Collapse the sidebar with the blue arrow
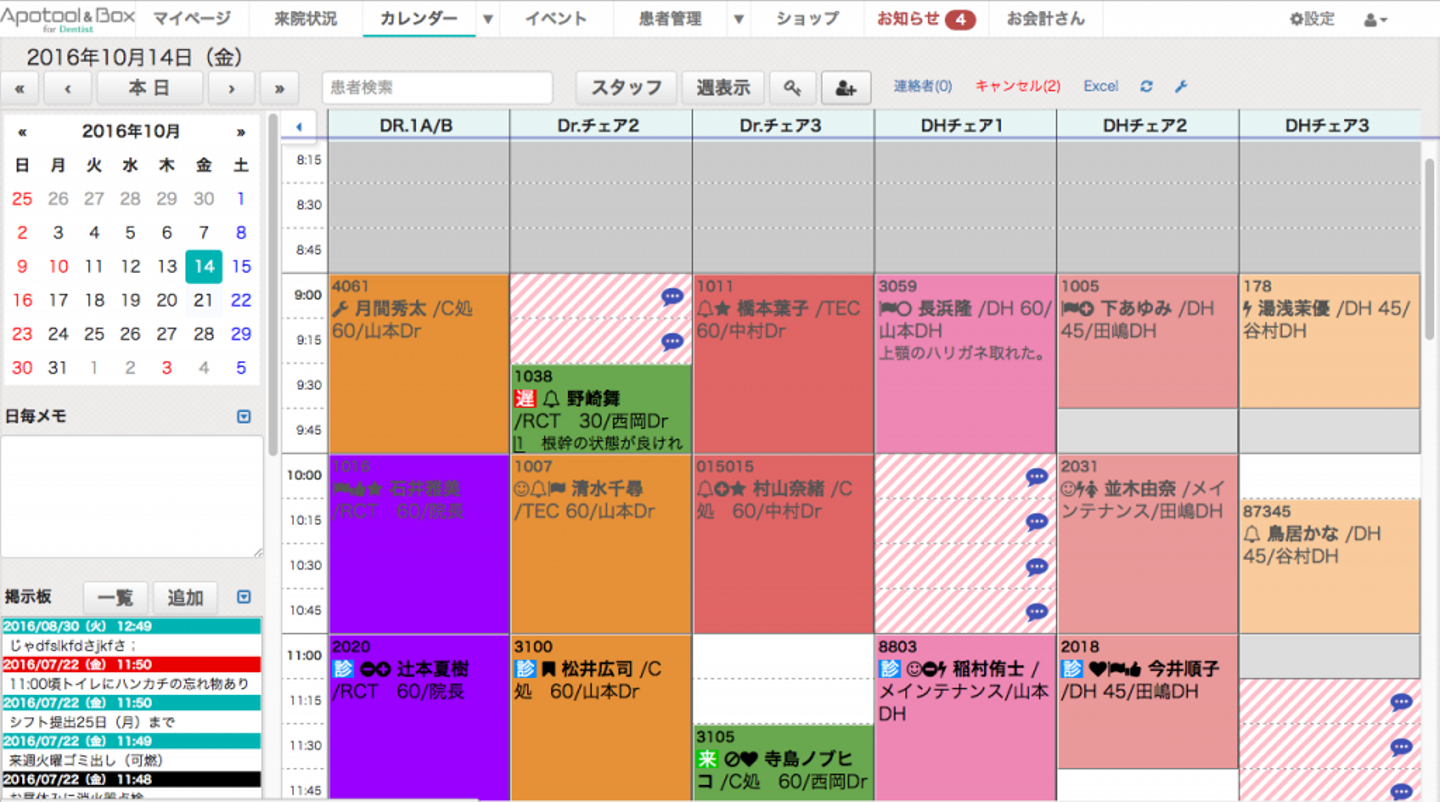1440x802 pixels. tap(299, 126)
